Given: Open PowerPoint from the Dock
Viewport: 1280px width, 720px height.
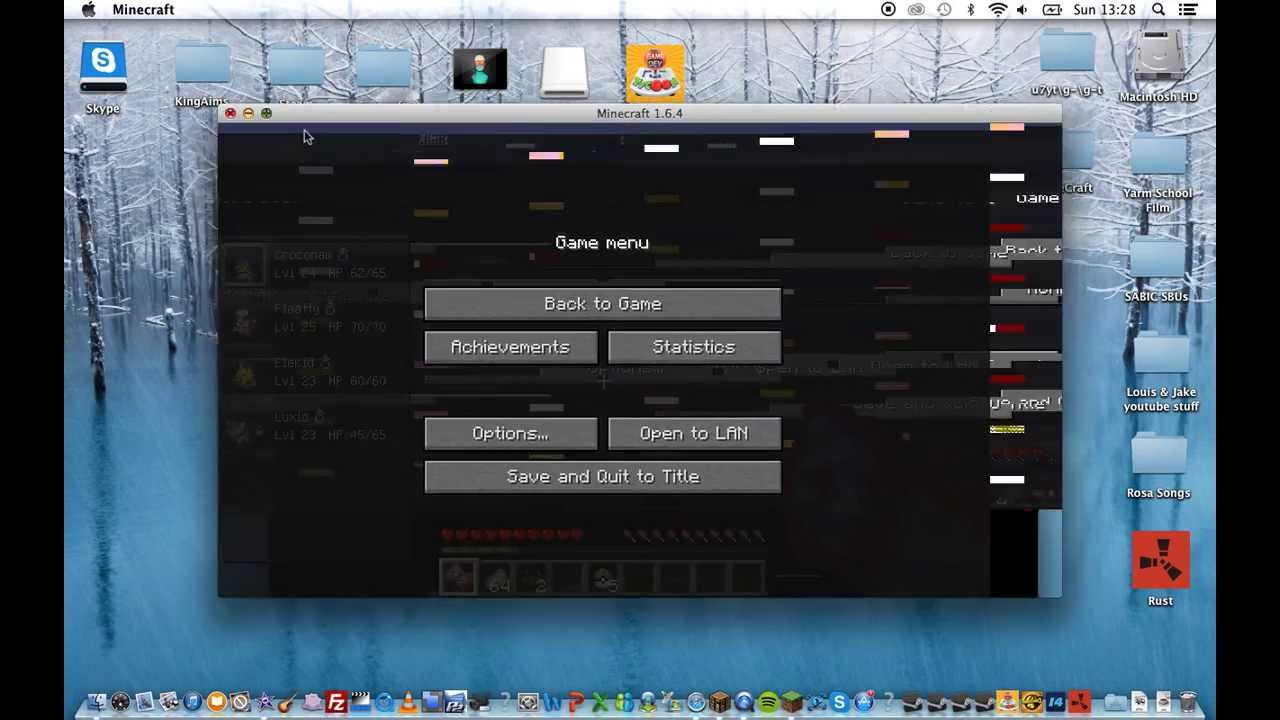Looking at the screenshot, I should point(576,702).
